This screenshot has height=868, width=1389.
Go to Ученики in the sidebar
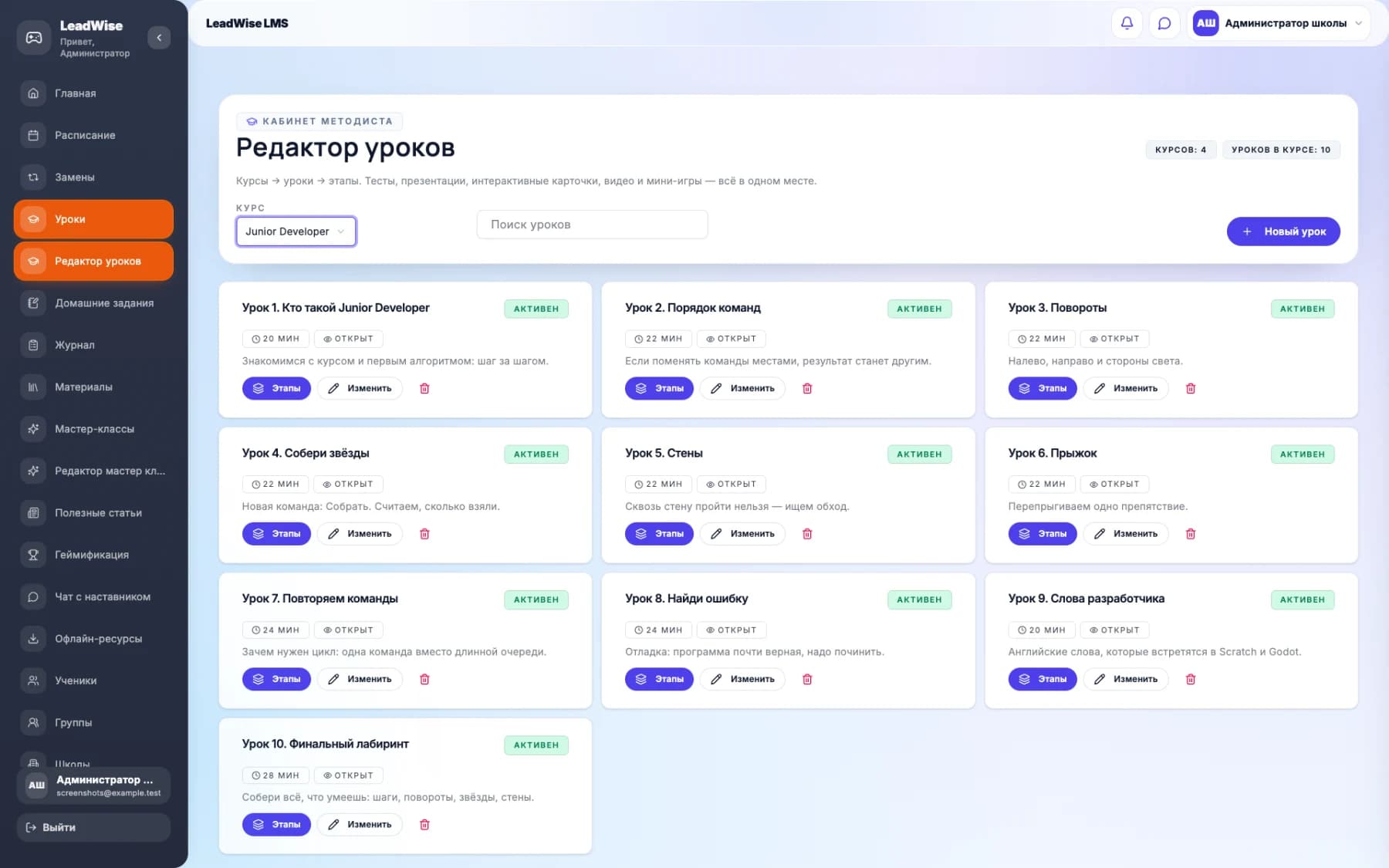click(93, 681)
